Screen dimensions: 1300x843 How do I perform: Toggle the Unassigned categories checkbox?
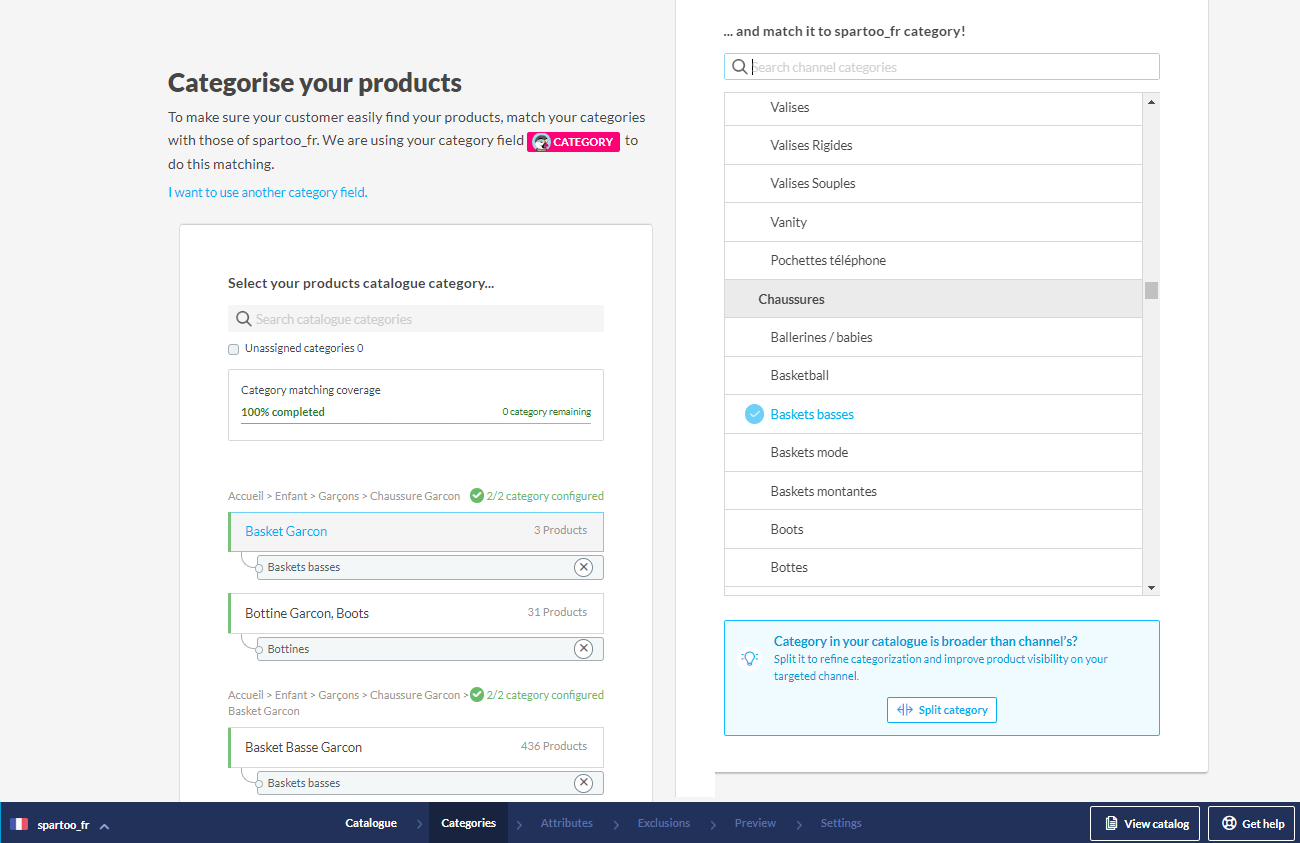(234, 349)
